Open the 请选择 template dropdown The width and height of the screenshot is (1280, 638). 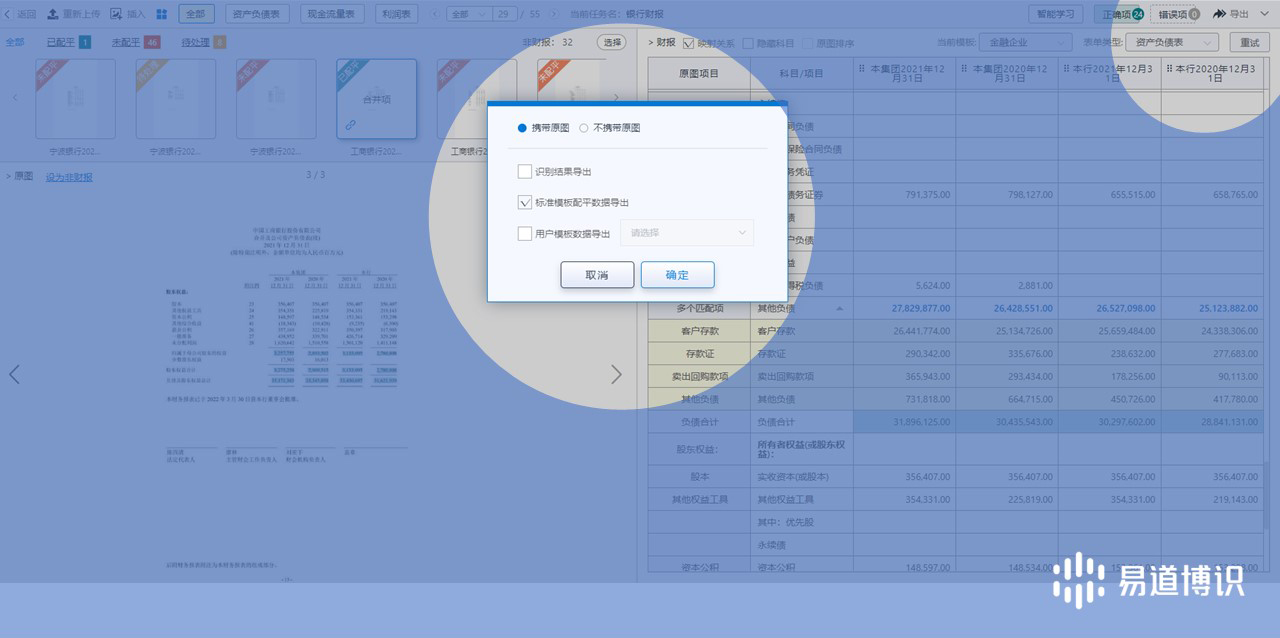pos(686,233)
